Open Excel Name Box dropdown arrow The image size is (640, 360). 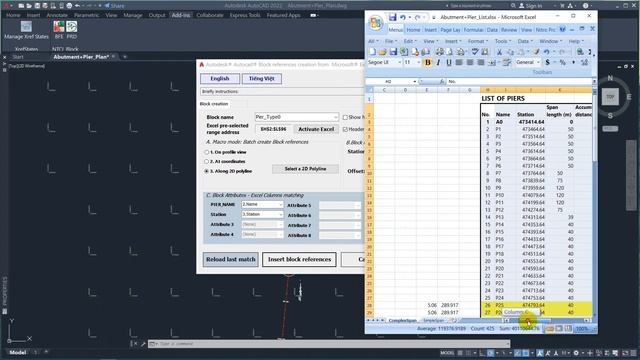tap(415, 82)
